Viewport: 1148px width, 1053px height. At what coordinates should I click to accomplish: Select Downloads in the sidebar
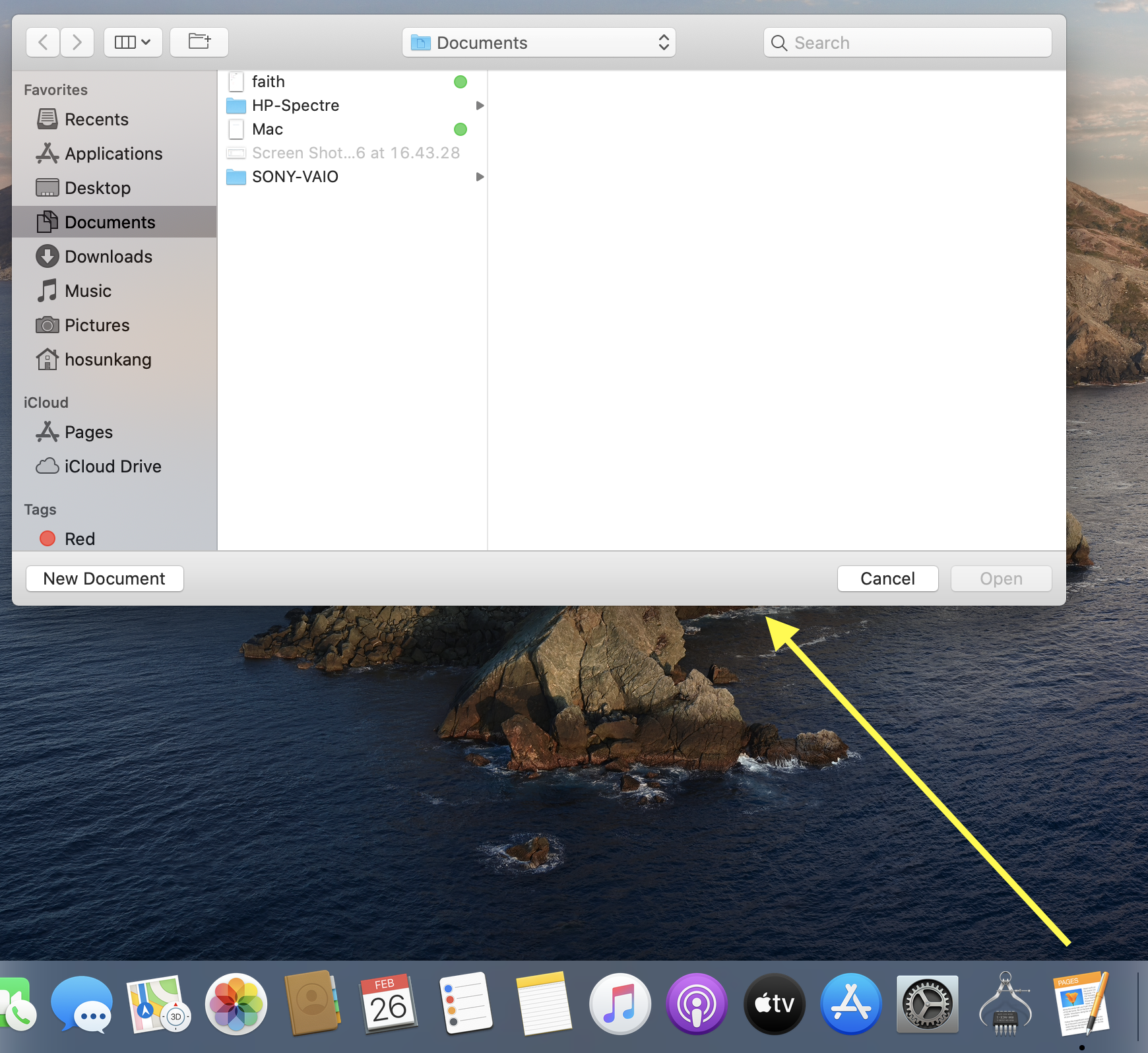click(x=114, y=257)
